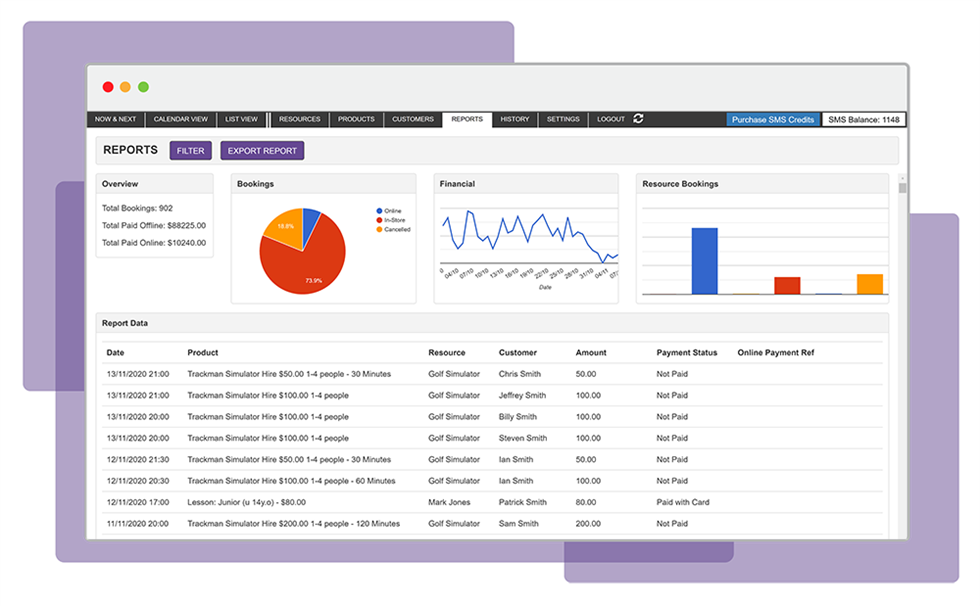Select customer Billy Smith
Screen dimensions: 980x606
pos(518,417)
